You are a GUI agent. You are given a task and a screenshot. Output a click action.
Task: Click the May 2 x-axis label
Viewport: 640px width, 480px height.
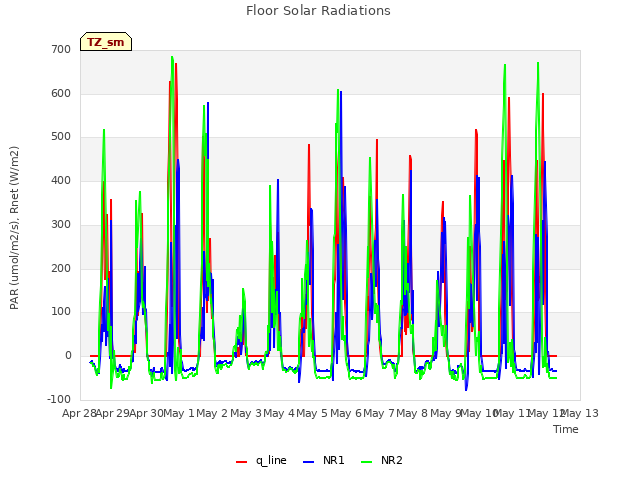pyautogui.click(x=212, y=413)
